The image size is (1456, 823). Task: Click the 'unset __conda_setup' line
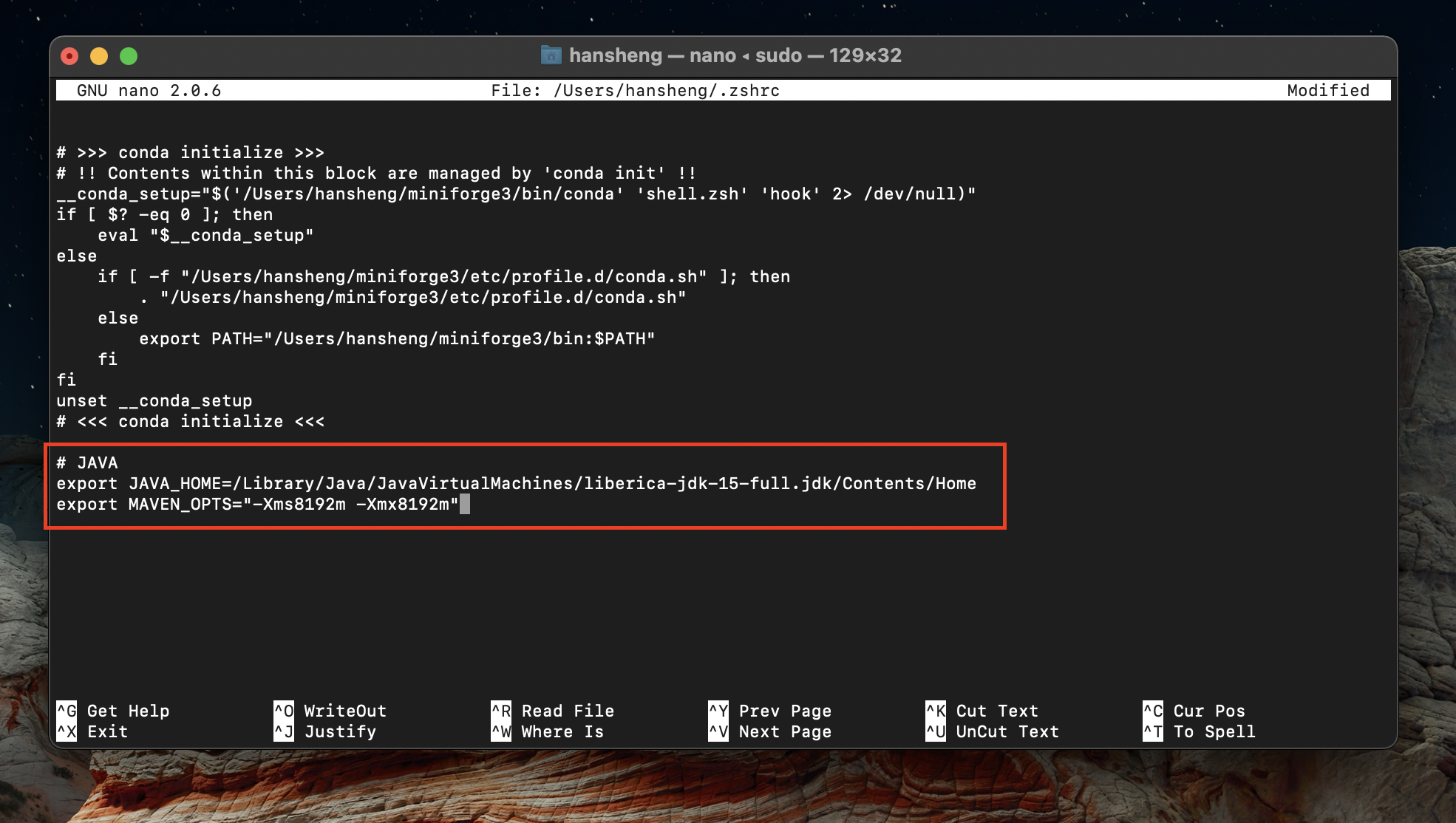click(x=154, y=400)
